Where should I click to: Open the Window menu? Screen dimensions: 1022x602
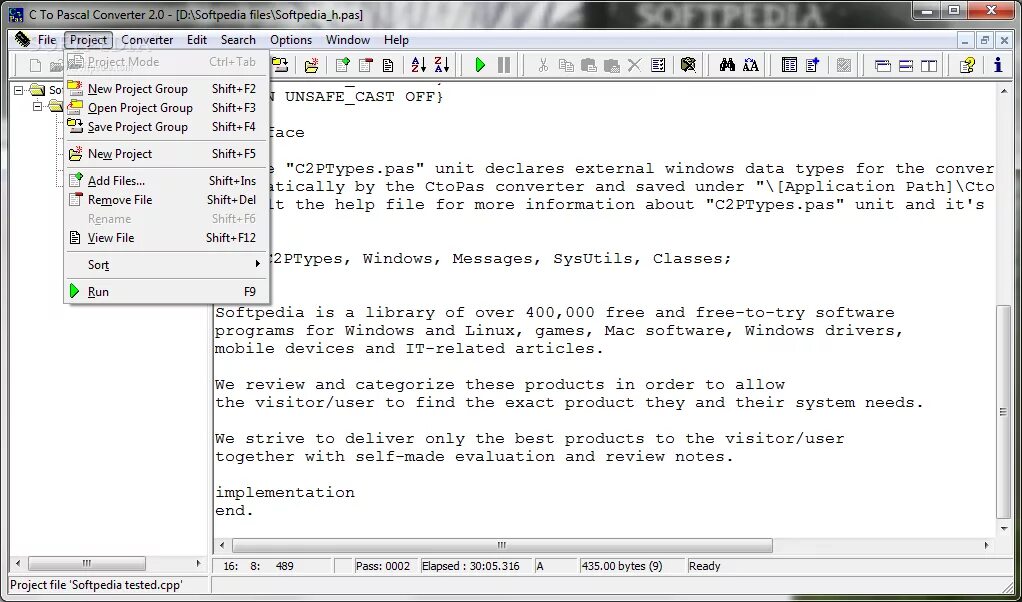[348, 40]
